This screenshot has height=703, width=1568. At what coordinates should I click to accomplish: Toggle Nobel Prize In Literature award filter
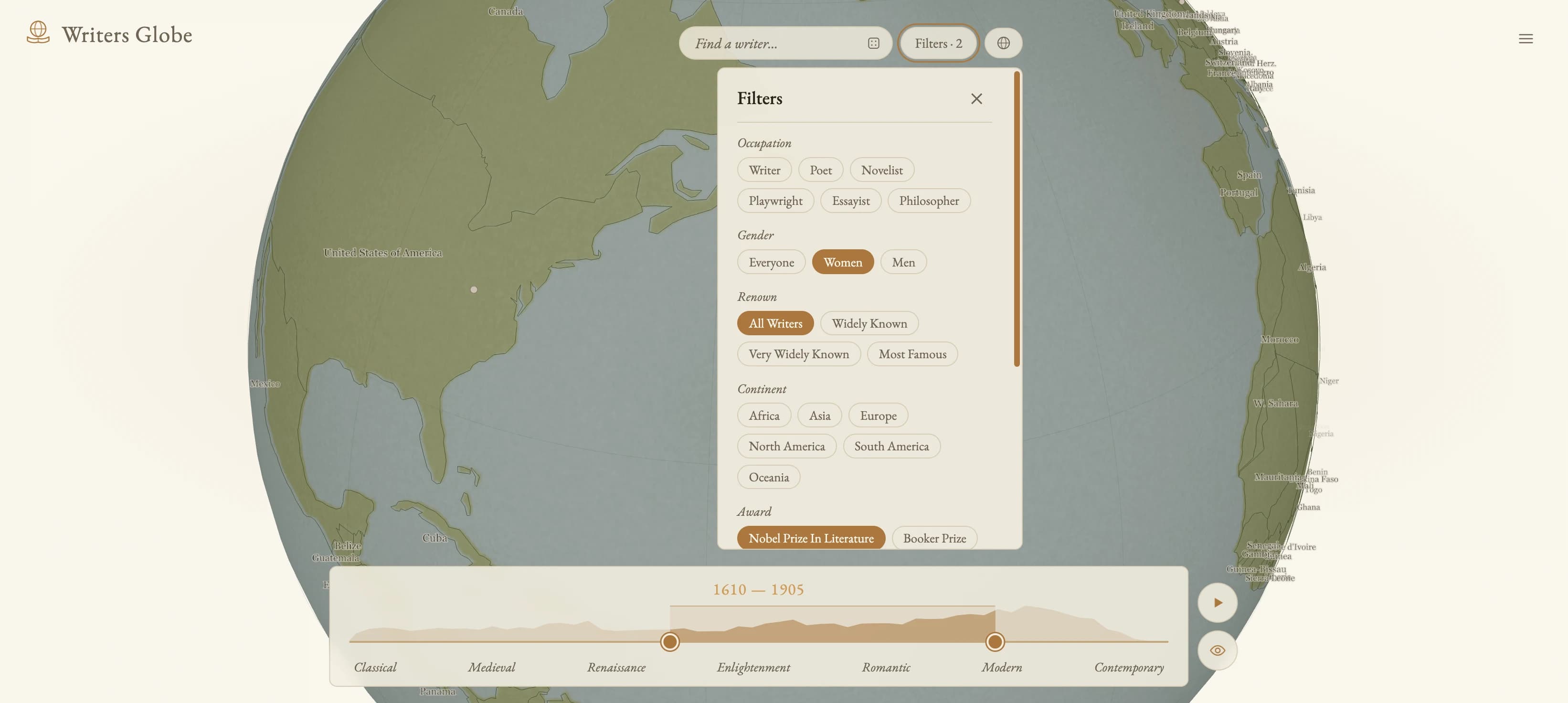(x=811, y=538)
